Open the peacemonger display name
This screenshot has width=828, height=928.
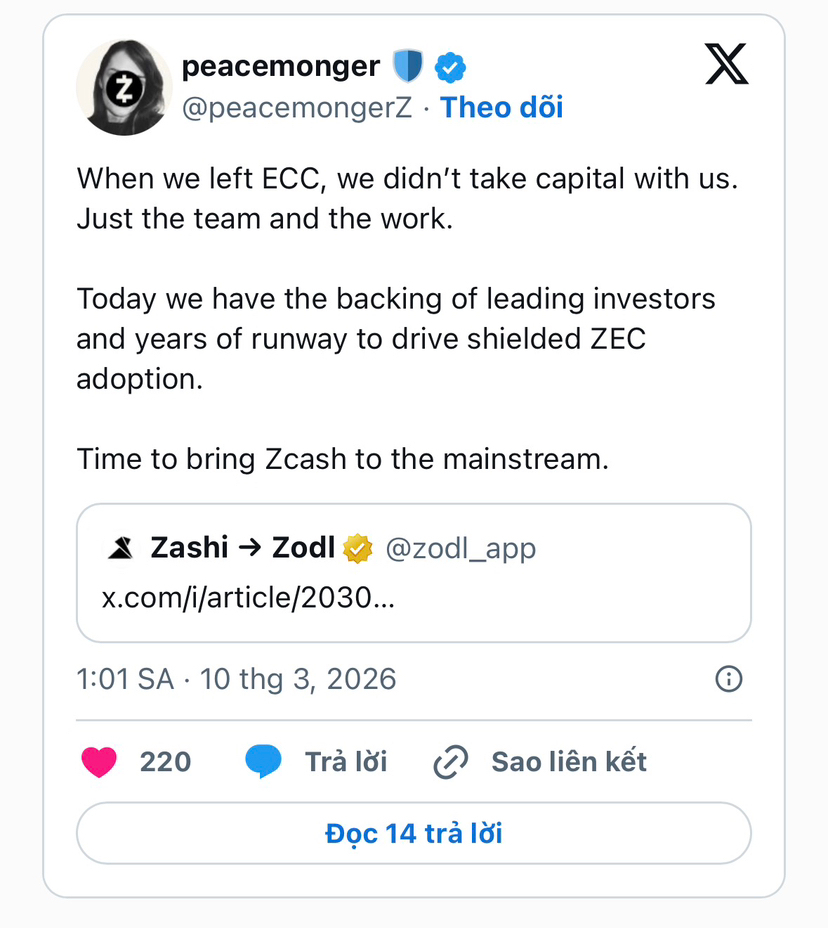[x=280, y=67]
